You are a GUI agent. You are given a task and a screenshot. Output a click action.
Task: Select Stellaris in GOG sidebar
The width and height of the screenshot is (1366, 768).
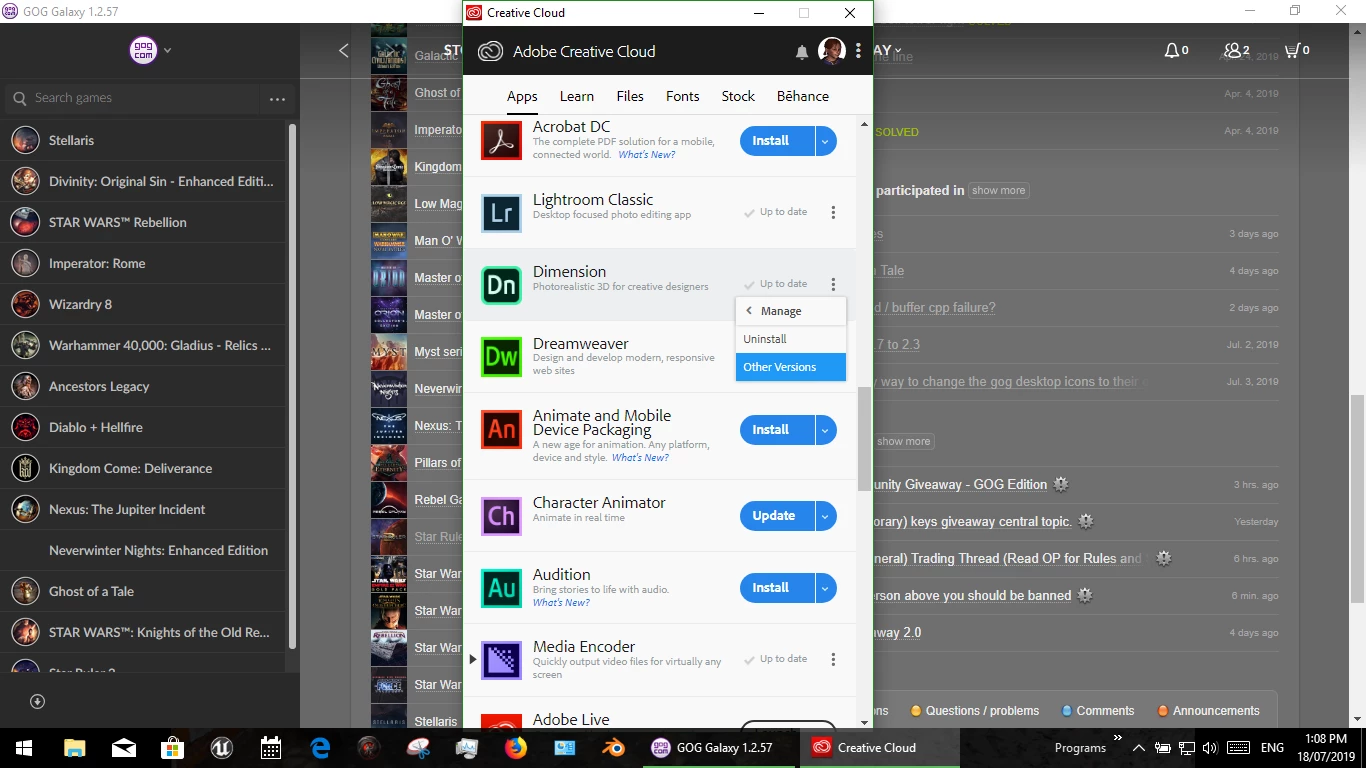point(143,140)
